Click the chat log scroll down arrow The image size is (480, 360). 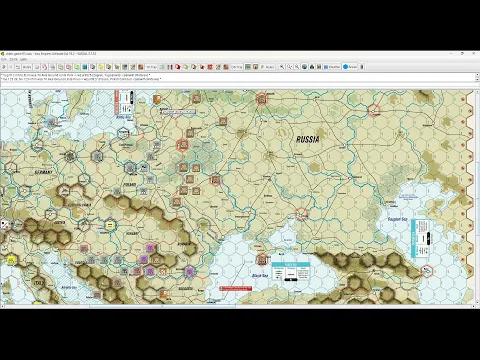[x=477, y=79]
